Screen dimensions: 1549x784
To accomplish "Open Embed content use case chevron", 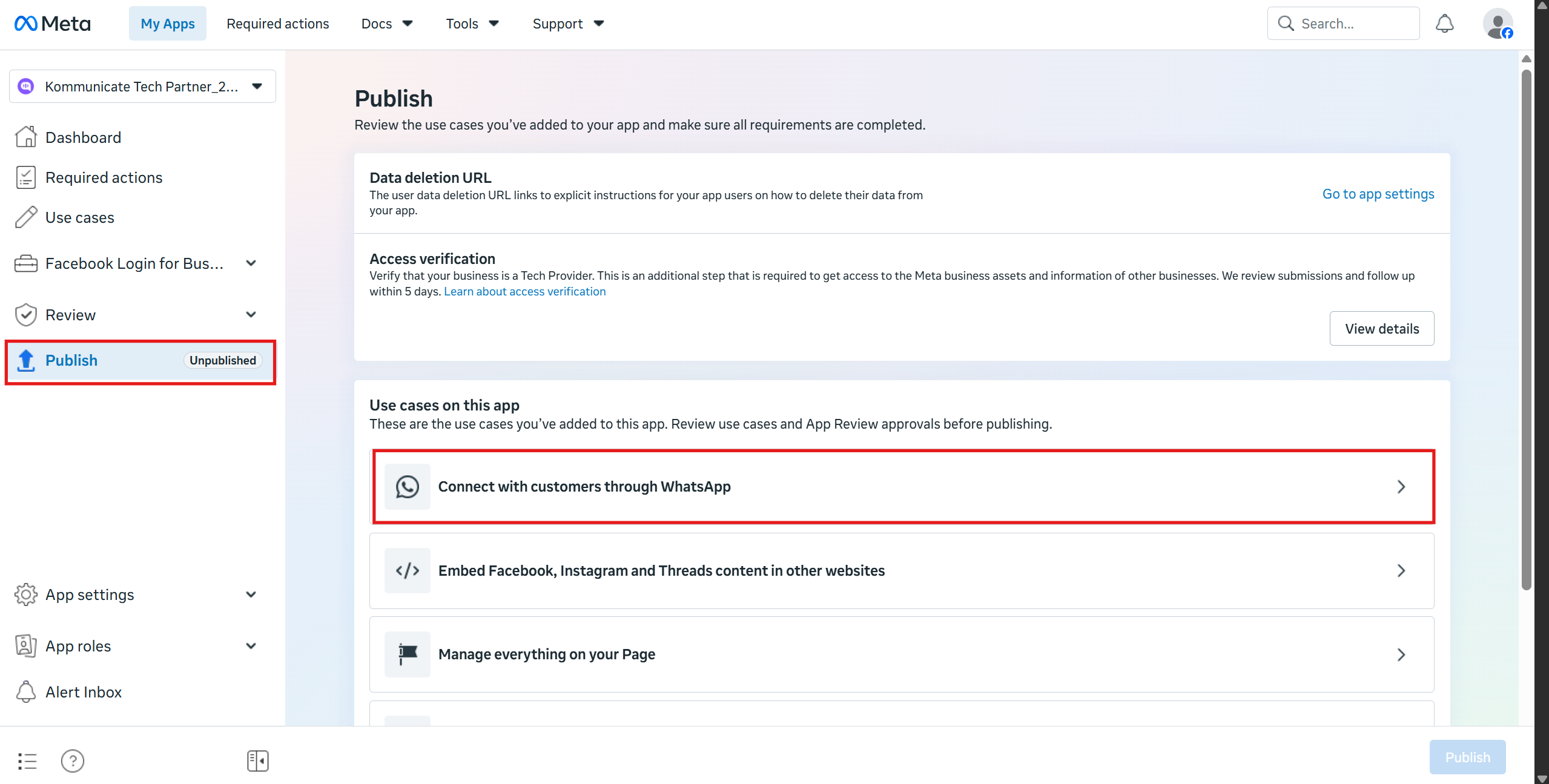I will (1401, 570).
